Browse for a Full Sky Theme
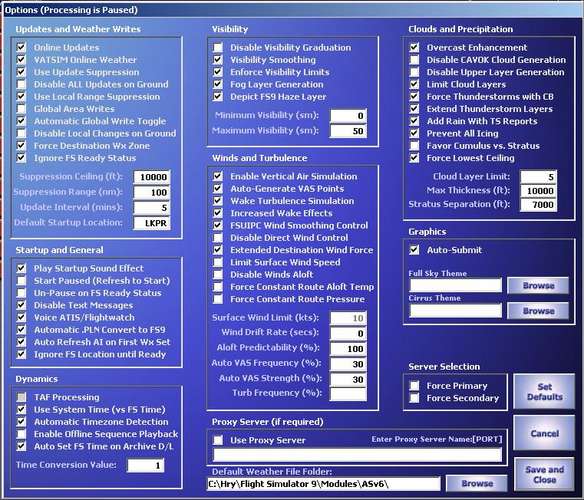This screenshot has height=500, width=584. [x=538, y=286]
